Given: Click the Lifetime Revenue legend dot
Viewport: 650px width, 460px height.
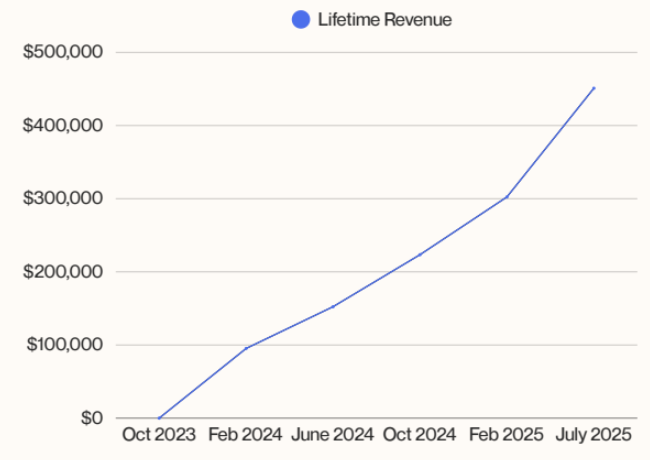Looking at the screenshot, I should [301, 19].
